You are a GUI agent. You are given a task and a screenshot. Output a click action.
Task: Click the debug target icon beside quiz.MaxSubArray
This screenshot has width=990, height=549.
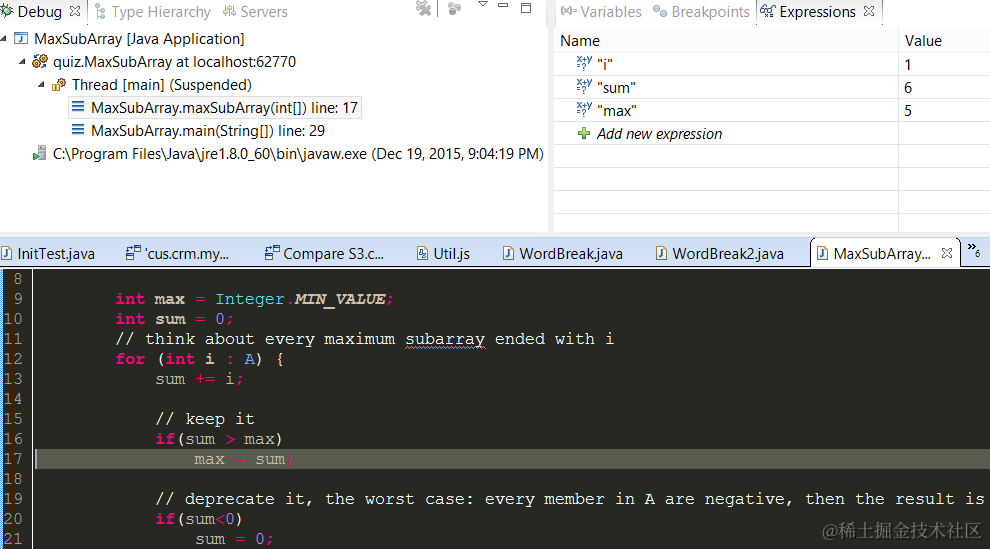[x=40, y=61]
